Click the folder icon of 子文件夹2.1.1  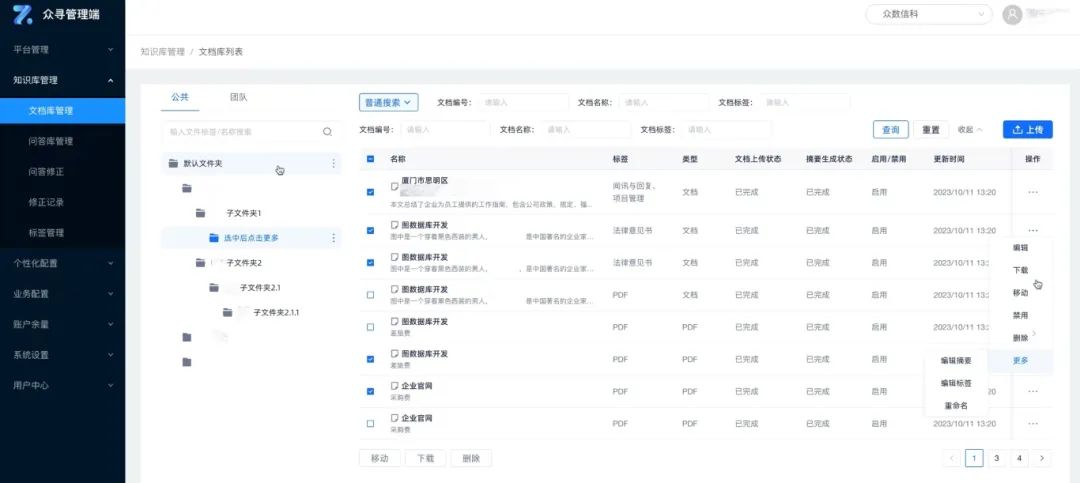click(227, 312)
